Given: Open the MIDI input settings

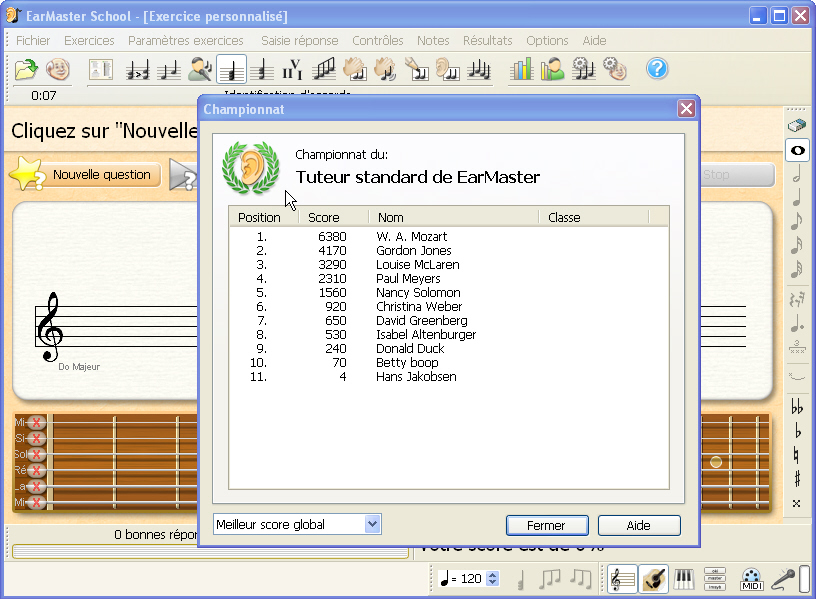Looking at the screenshot, I should (751, 579).
